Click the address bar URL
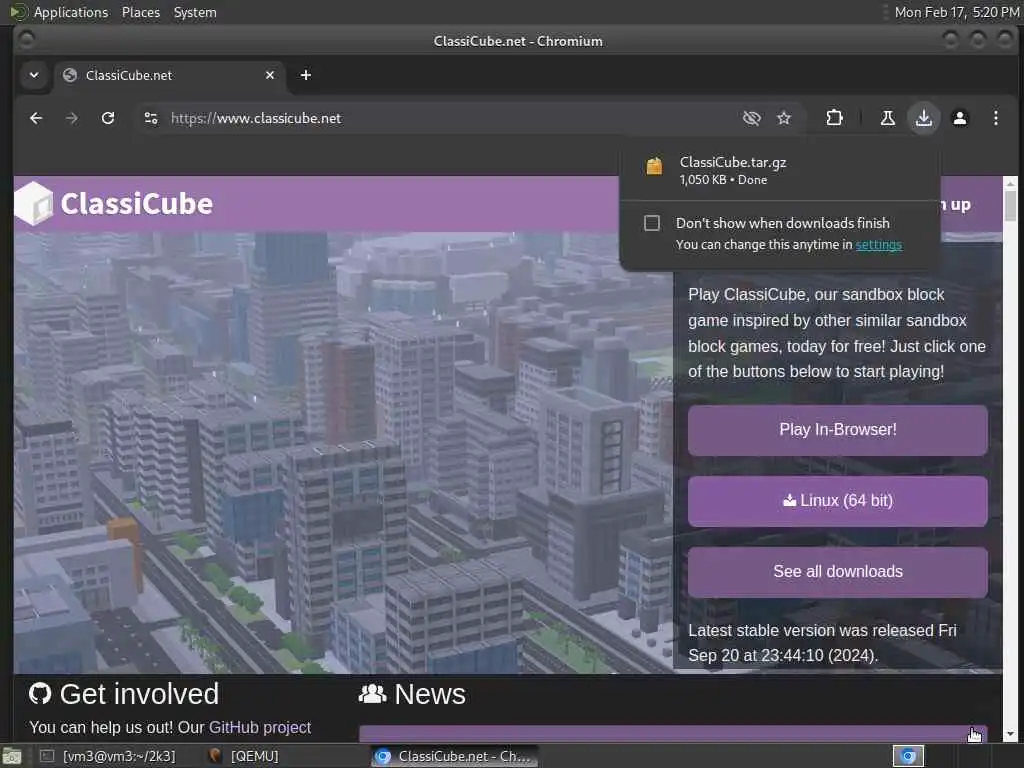The width and height of the screenshot is (1024, 768). click(256, 118)
